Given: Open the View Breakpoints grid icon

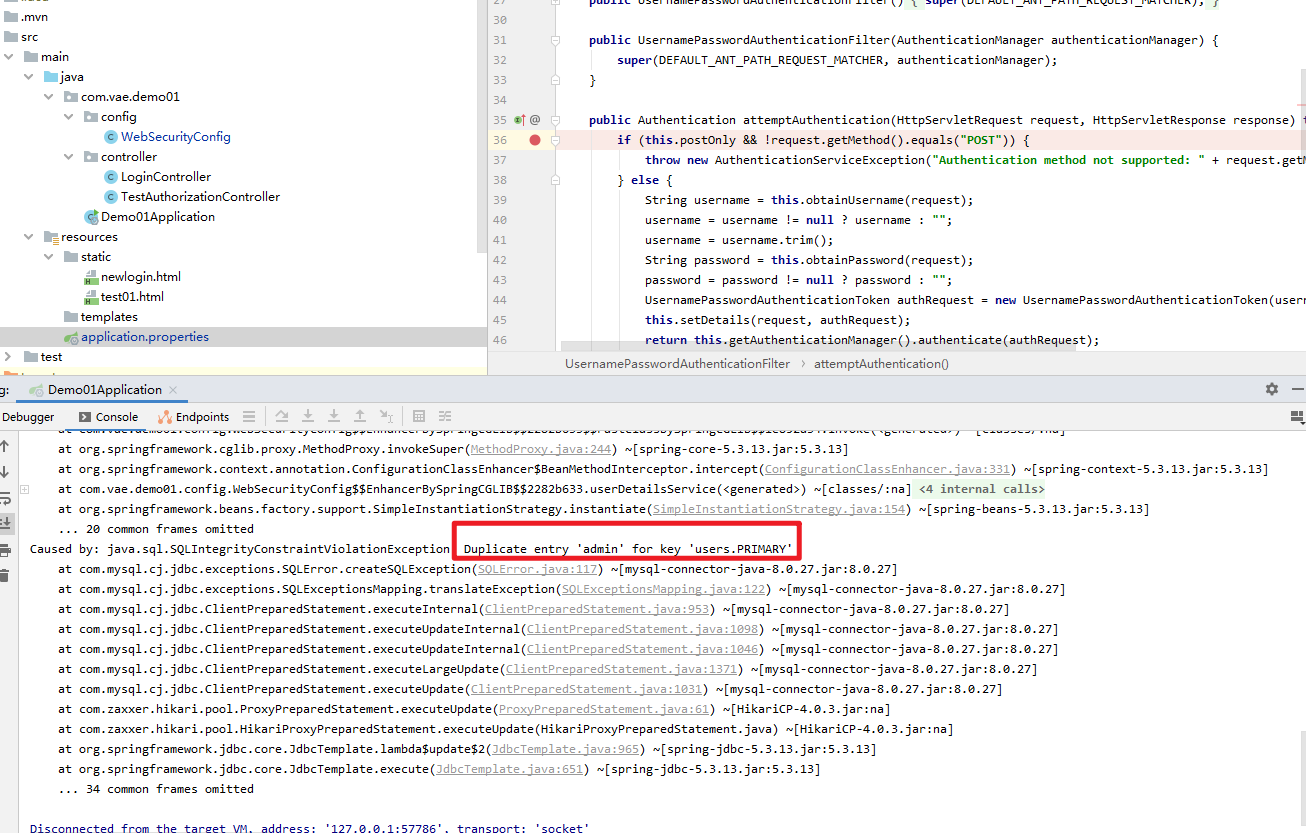Looking at the screenshot, I should [x=418, y=416].
